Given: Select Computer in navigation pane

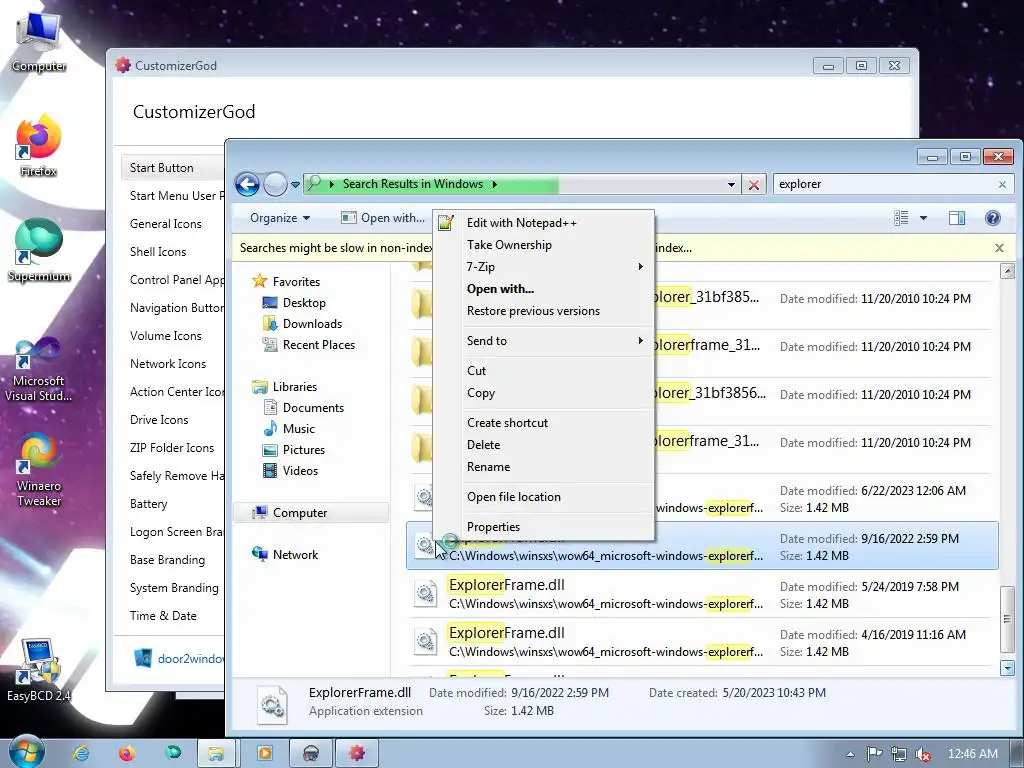Looking at the screenshot, I should click(312, 513).
